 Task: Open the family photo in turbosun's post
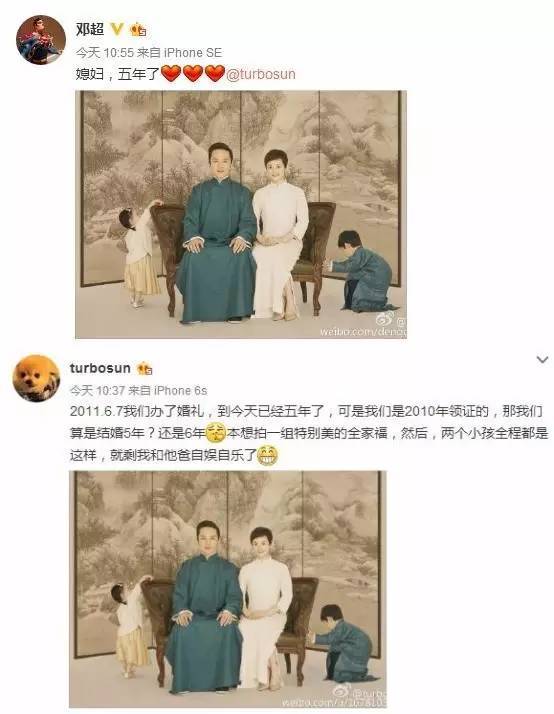click(228, 589)
